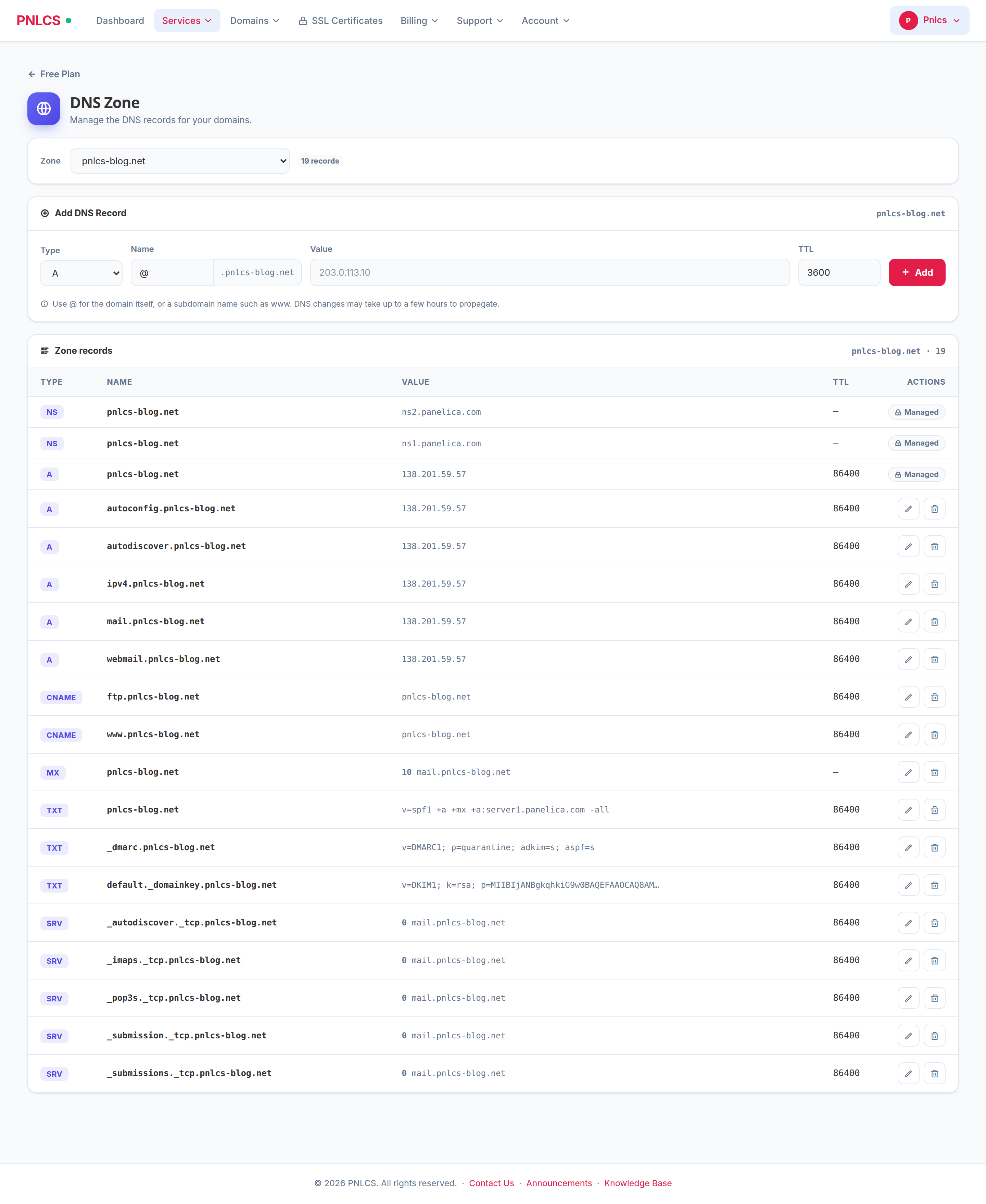Viewport: 986px width, 1204px height.
Task: Delete the SPF TXT record
Action: tap(934, 810)
